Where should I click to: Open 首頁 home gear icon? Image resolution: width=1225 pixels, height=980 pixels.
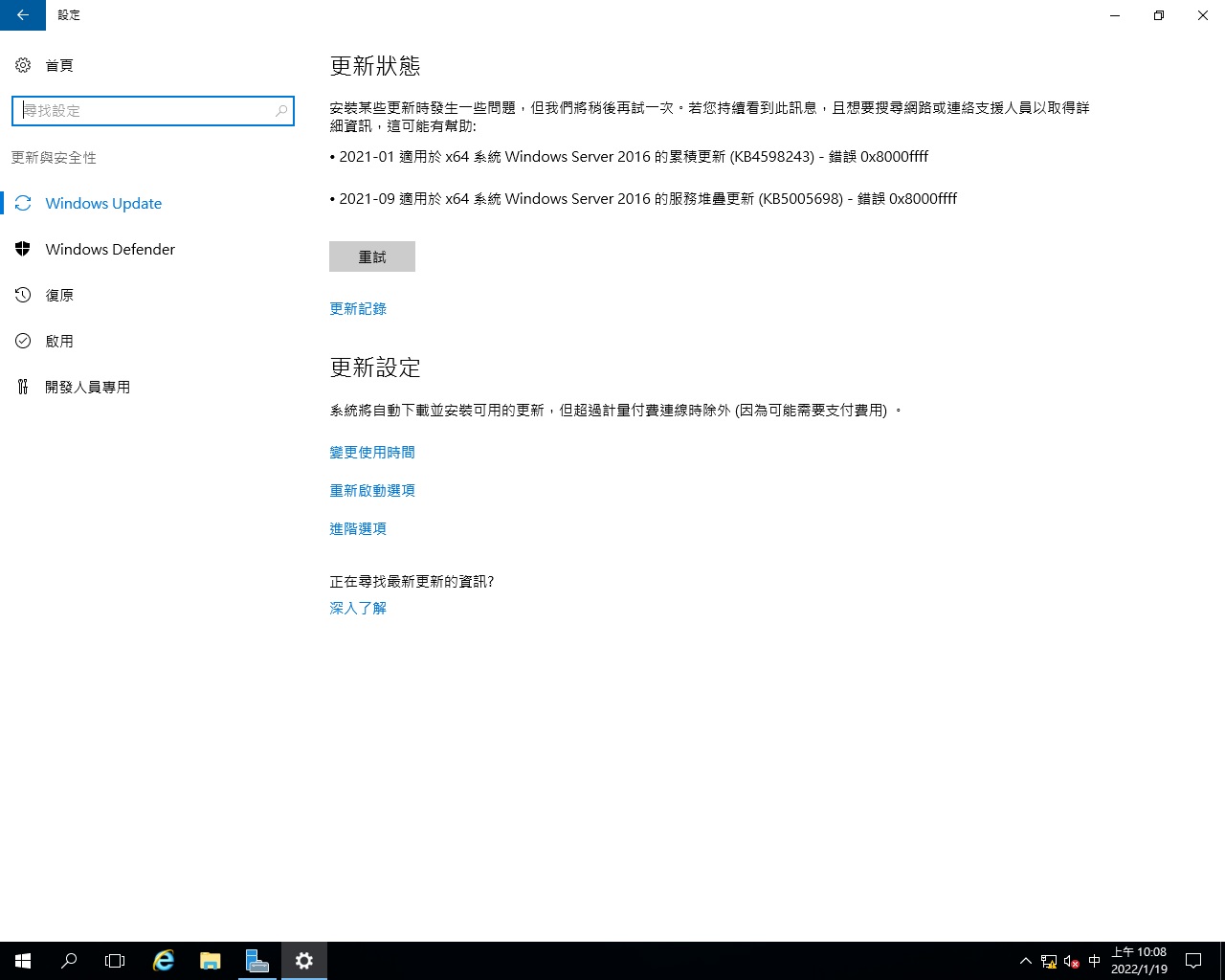point(23,65)
